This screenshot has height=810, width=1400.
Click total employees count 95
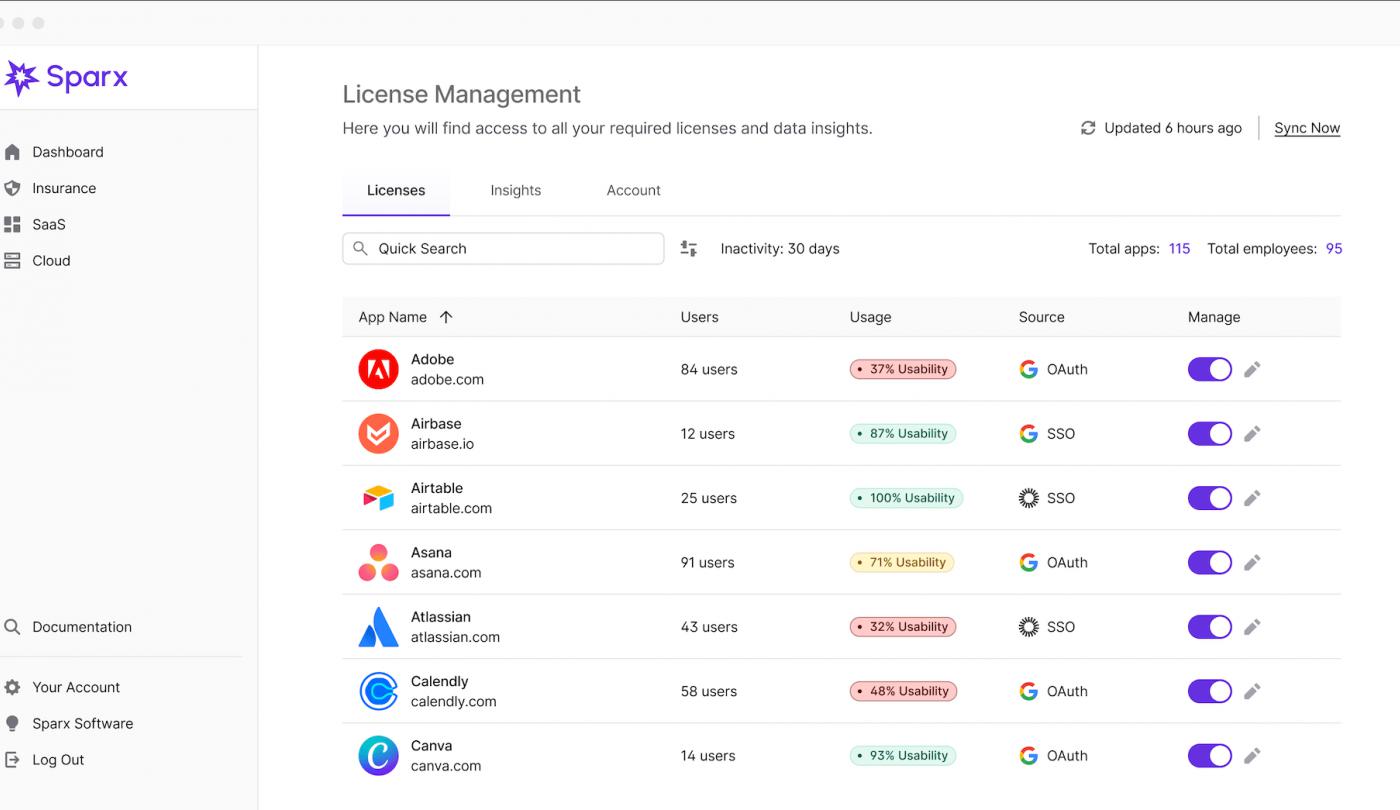click(x=1334, y=248)
